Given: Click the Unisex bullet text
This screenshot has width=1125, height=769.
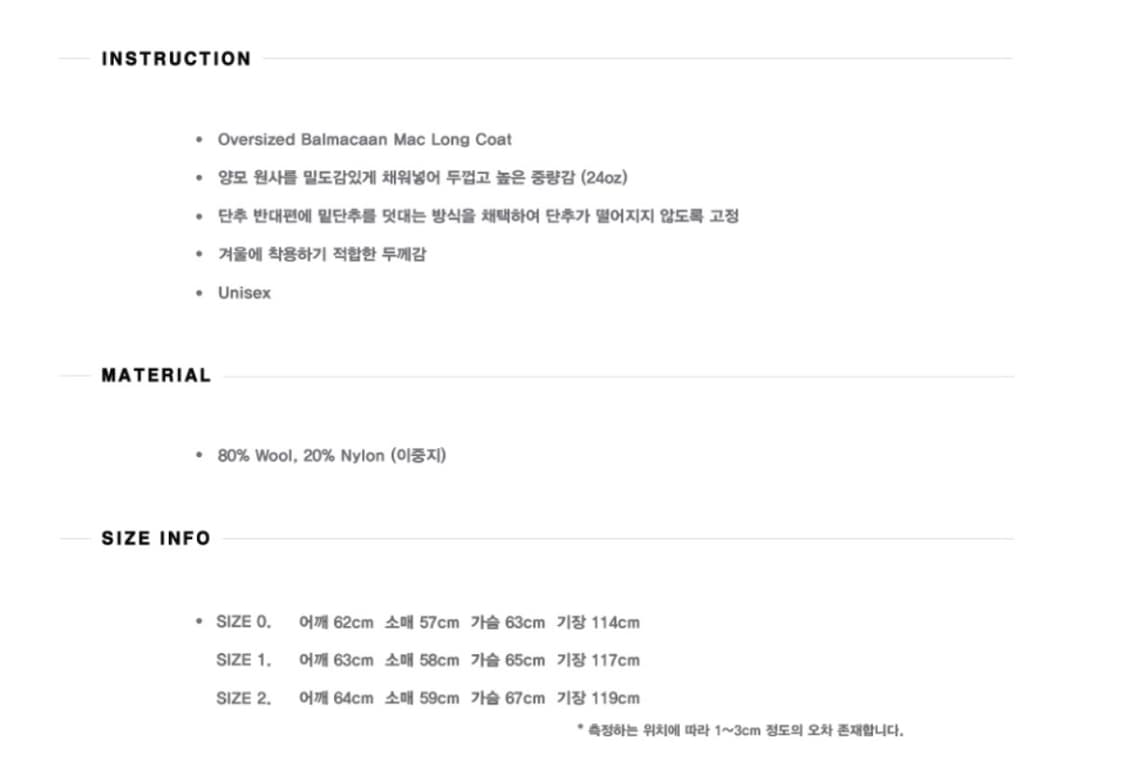Looking at the screenshot, I should point(244,293).
